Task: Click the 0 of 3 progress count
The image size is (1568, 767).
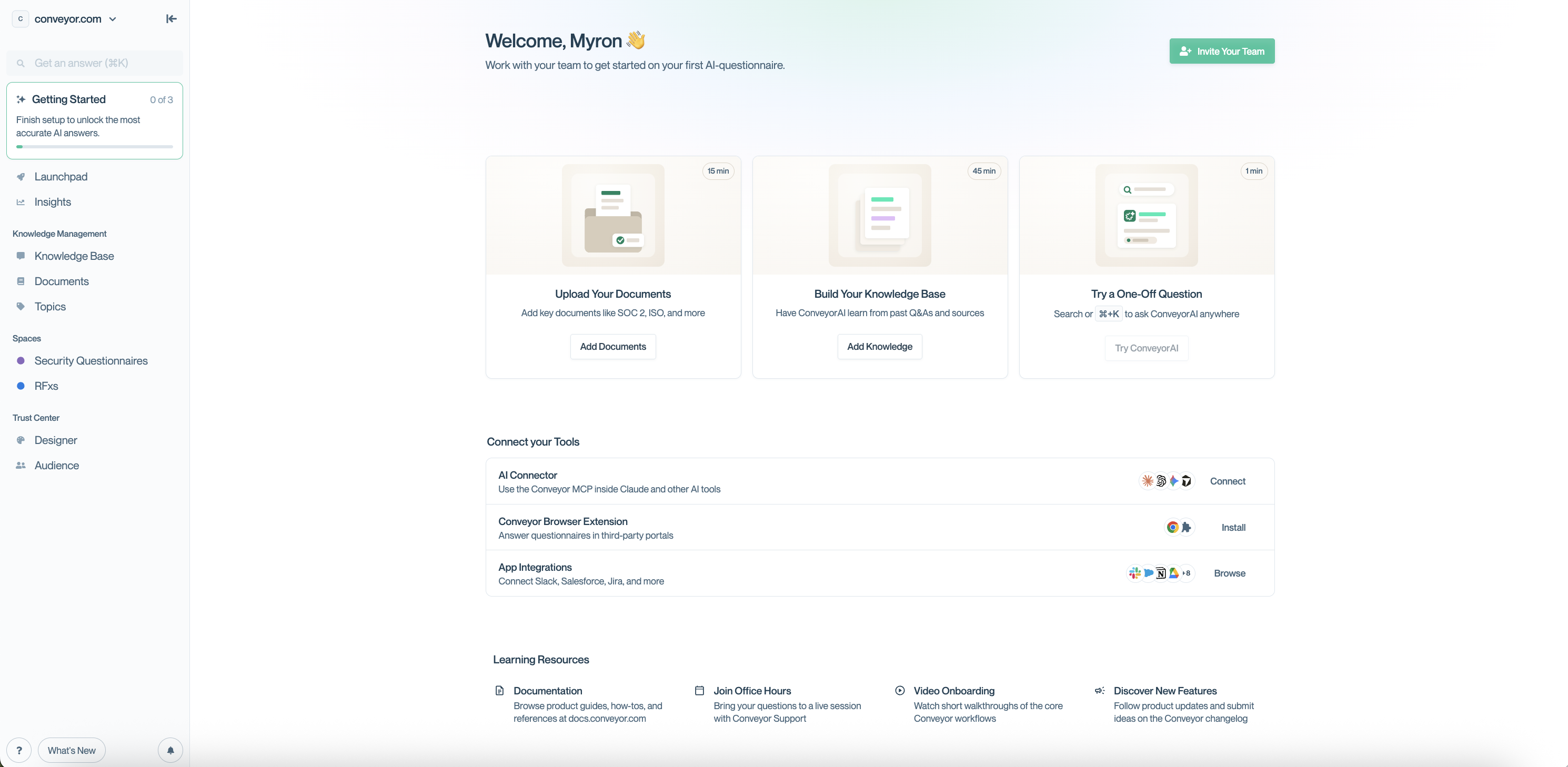Action: (x=162, y=100)
